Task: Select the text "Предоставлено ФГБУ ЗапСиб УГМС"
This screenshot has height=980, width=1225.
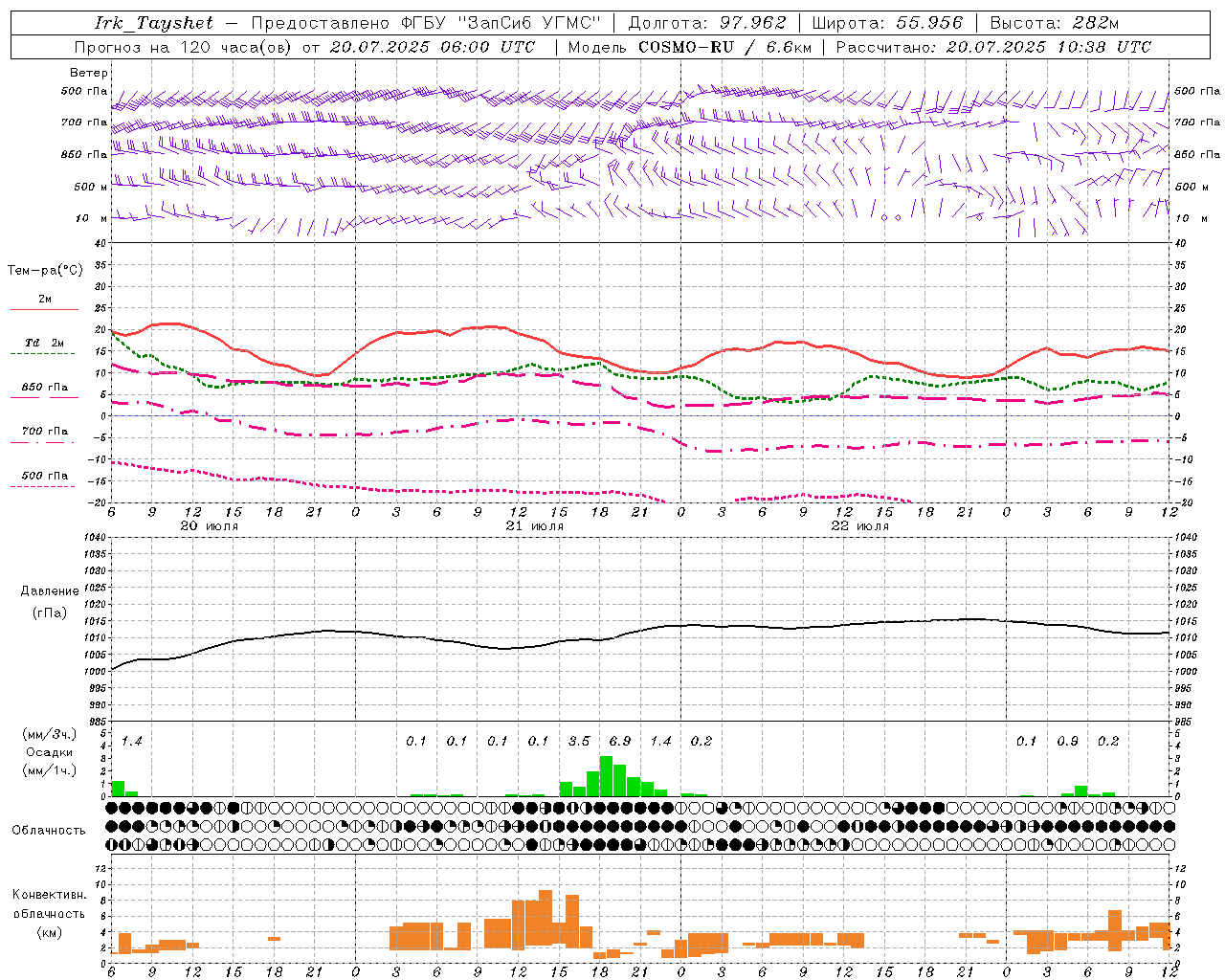Action: (x=426, y=23)
